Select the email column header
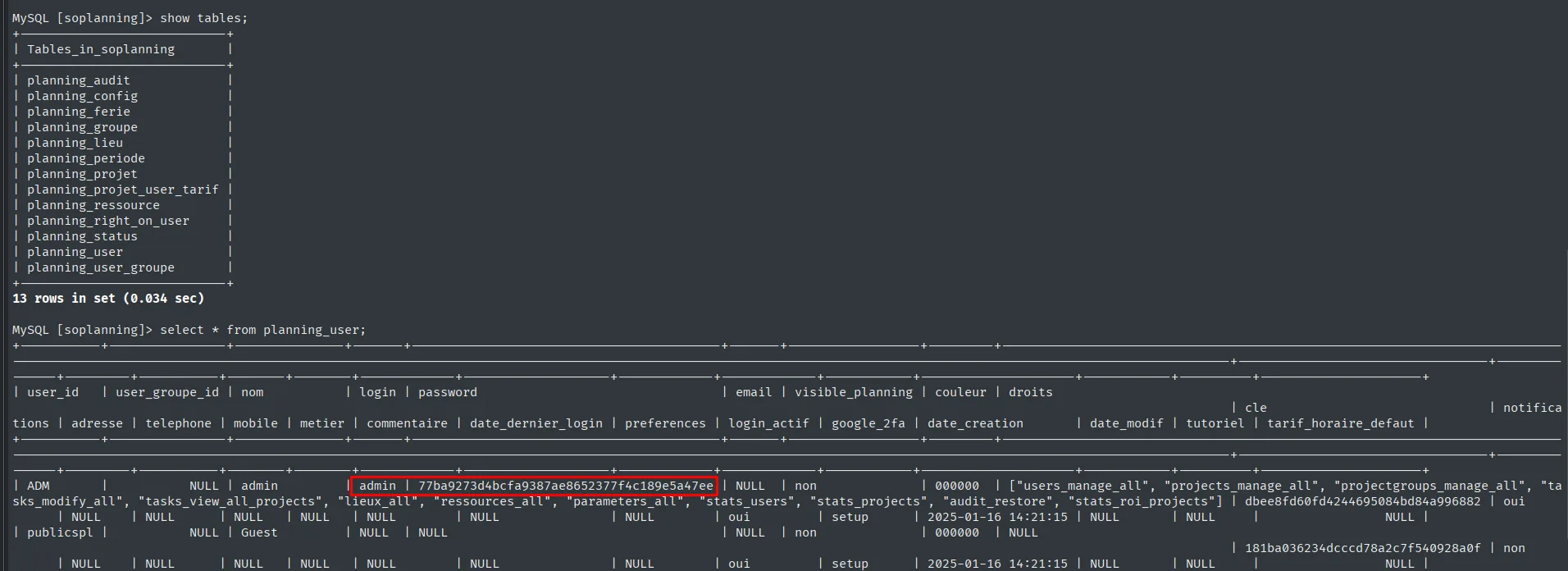 [x=754, y=392]
